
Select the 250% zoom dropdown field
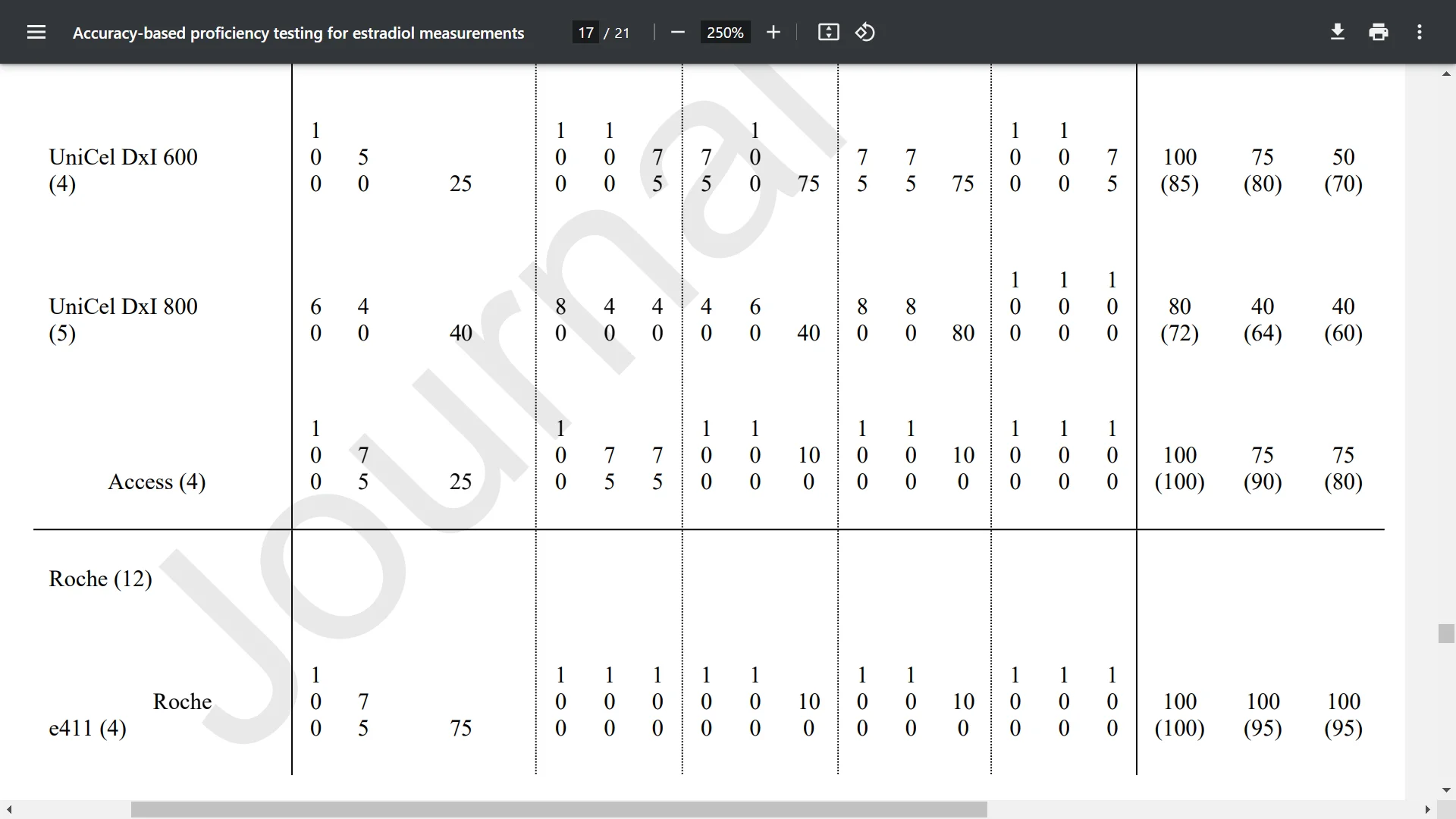tap(723, 32)
